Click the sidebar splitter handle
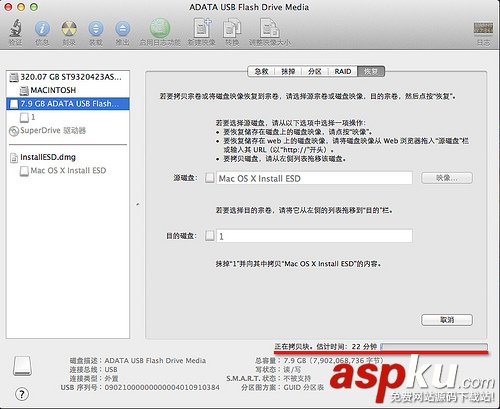This screenshot has height=409, width=500. (x=138, y=204)
